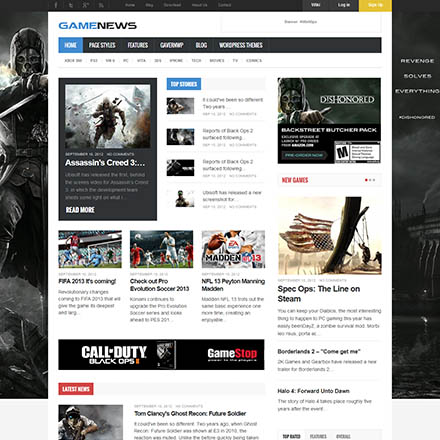The width and height of the screenshot is (440, 440).
Task: Select the second New Games slider dot
Action: click(x=370, y=180)
